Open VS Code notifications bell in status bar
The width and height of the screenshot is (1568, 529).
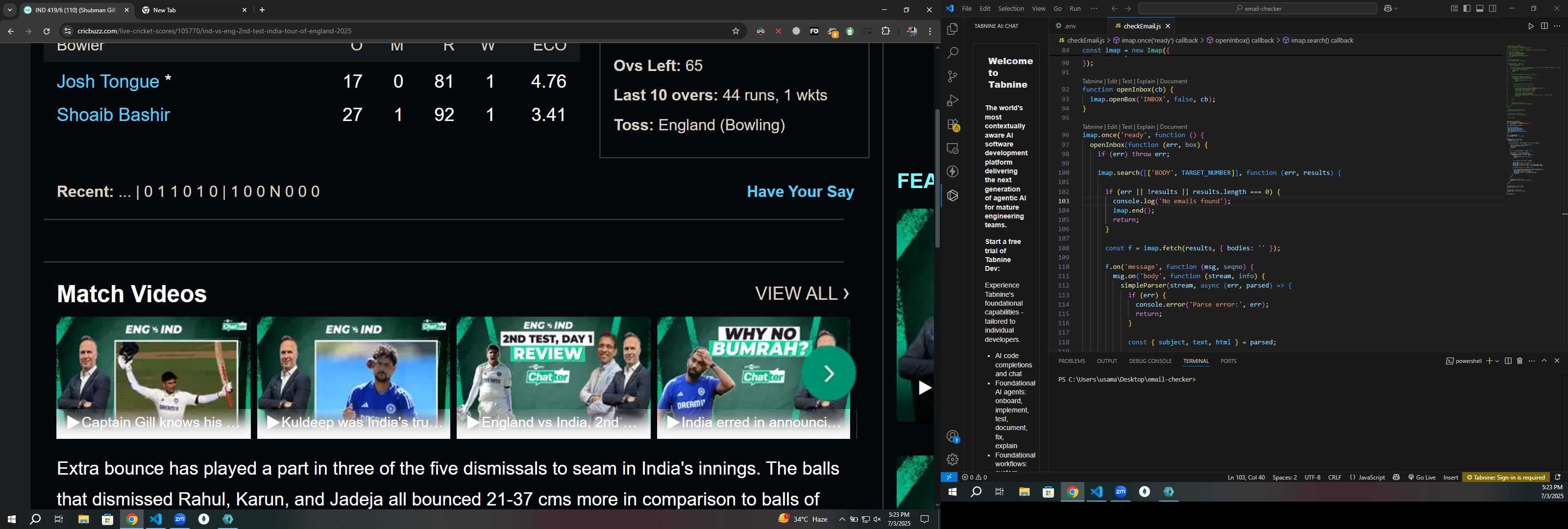tap(1558, 477)
